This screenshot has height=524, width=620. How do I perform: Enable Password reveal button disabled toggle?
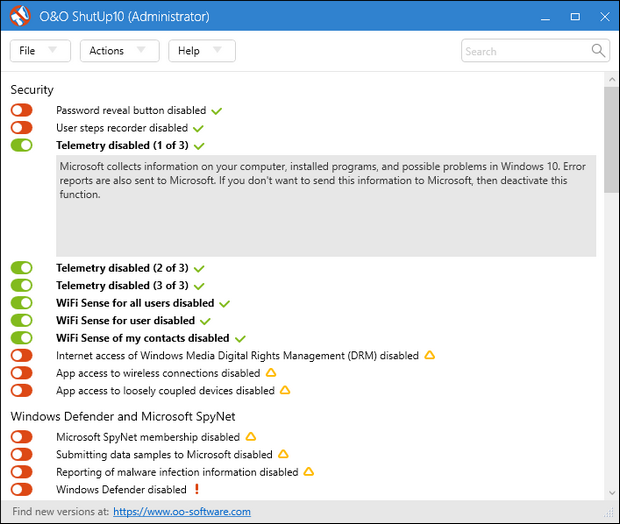(x=22, y=111)
